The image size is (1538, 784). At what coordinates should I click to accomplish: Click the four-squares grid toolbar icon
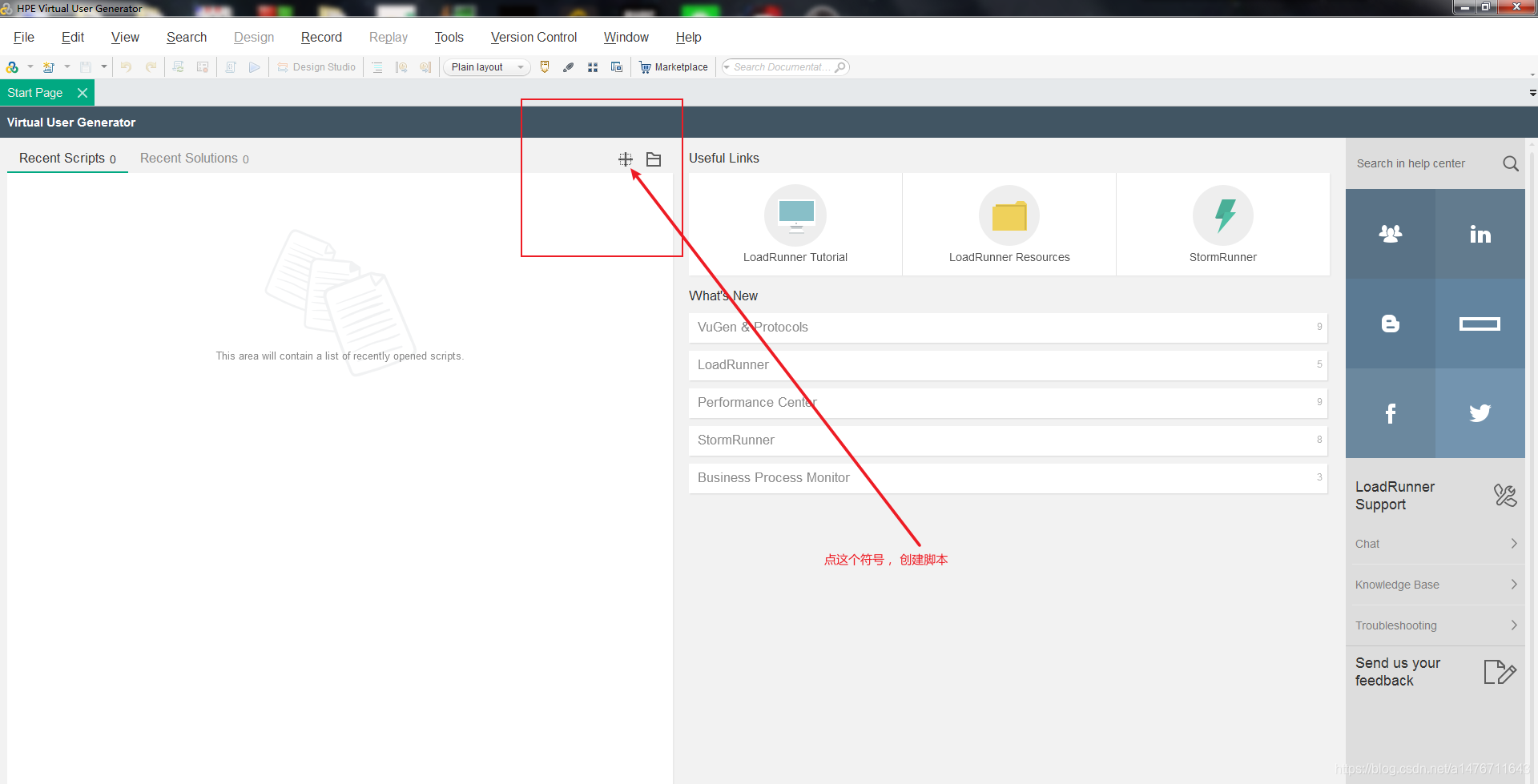click(593, 67)
